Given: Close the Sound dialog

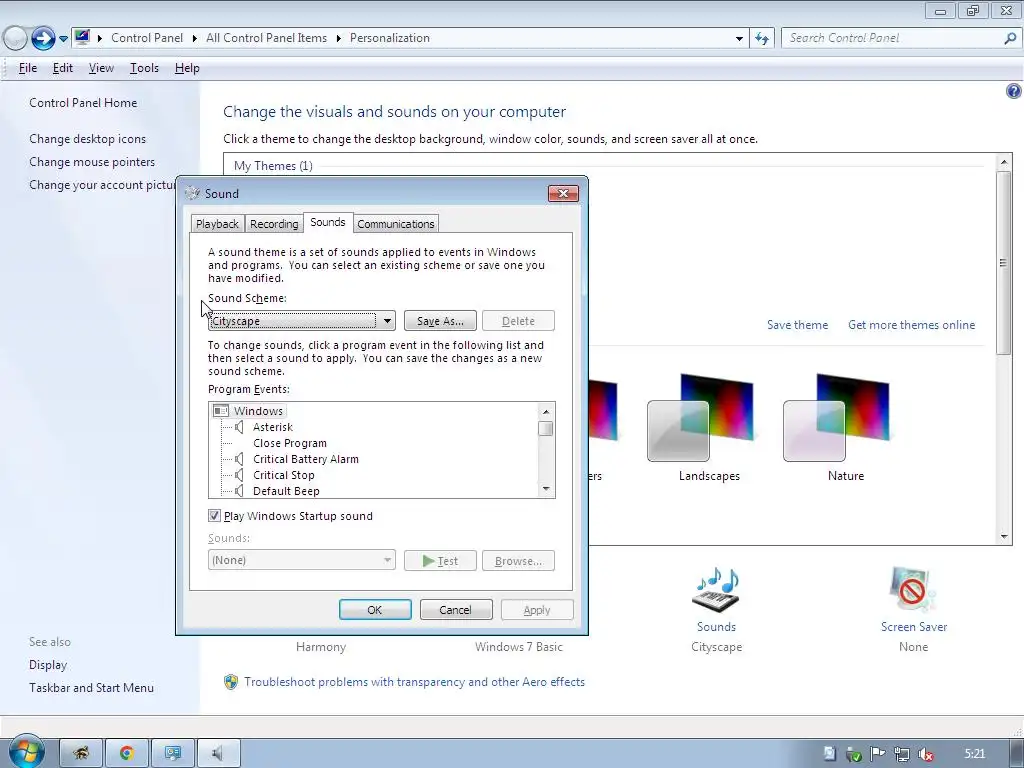Looking at the screenshot, I should pos(563,193).
